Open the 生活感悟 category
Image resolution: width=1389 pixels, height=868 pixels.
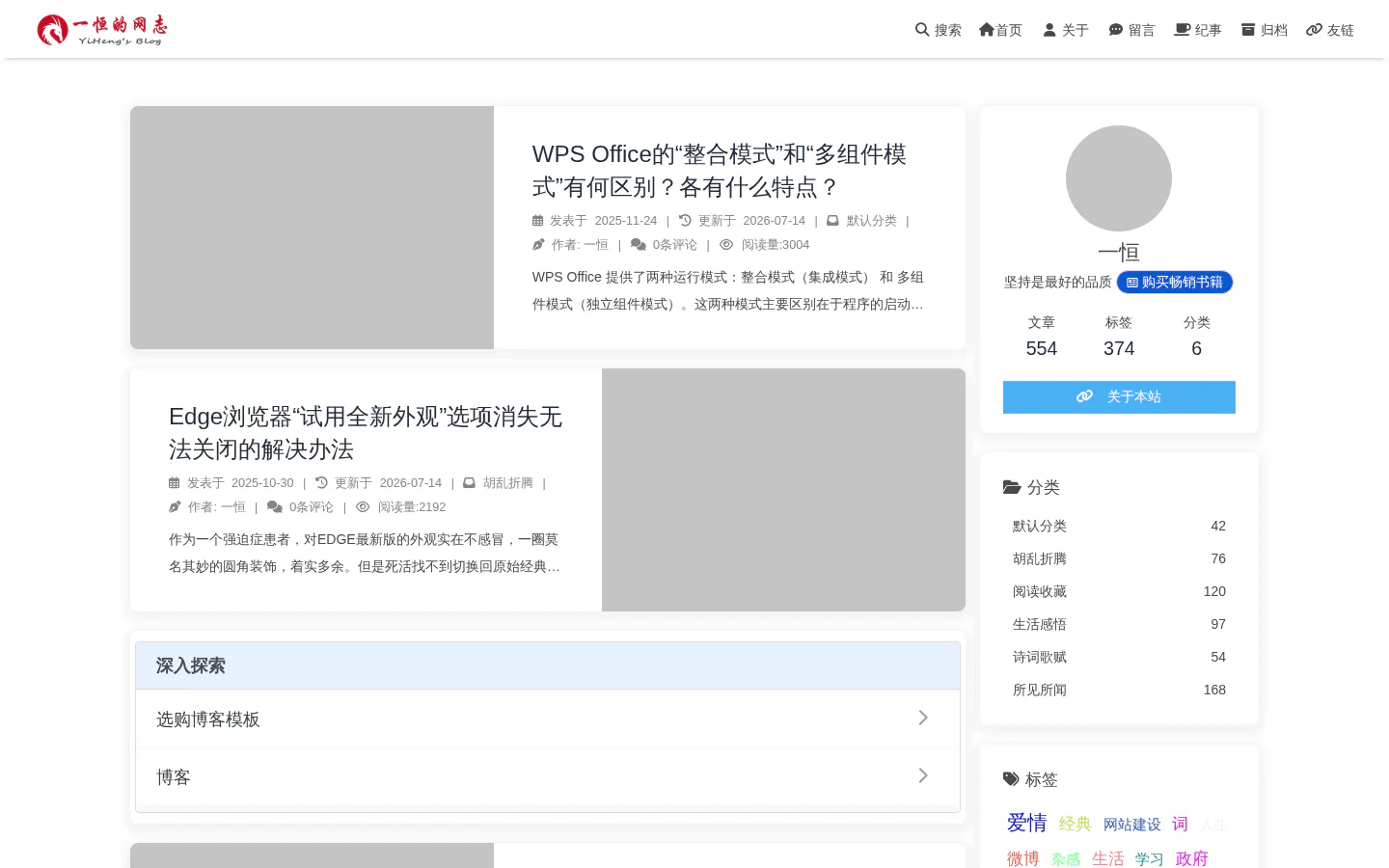pyautogui.click(x=1119, y=624)
